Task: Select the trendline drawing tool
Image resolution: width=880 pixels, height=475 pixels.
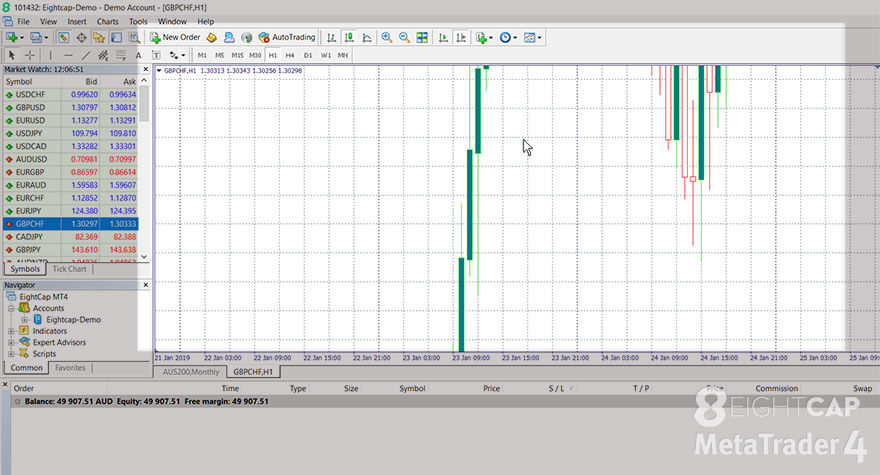Action: (x=86, y=55)
